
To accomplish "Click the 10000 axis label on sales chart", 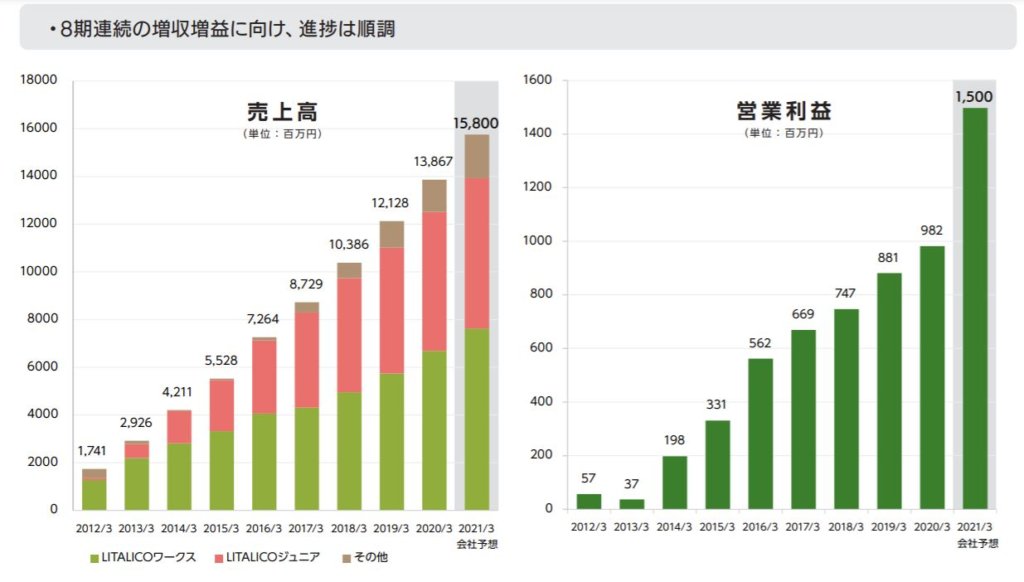I will 39,271.
